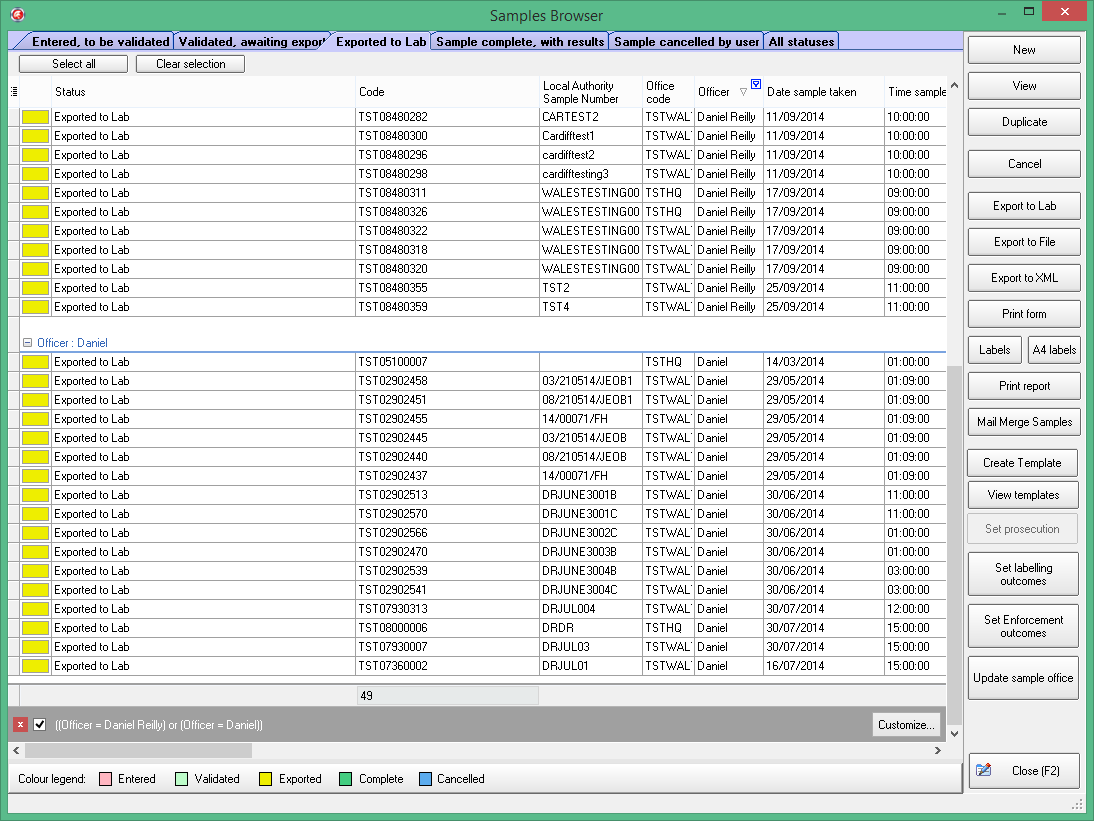Click the Print form button
This screenshot has width=1094, height=821.
pyautogui.click(x=1024, y=314)
